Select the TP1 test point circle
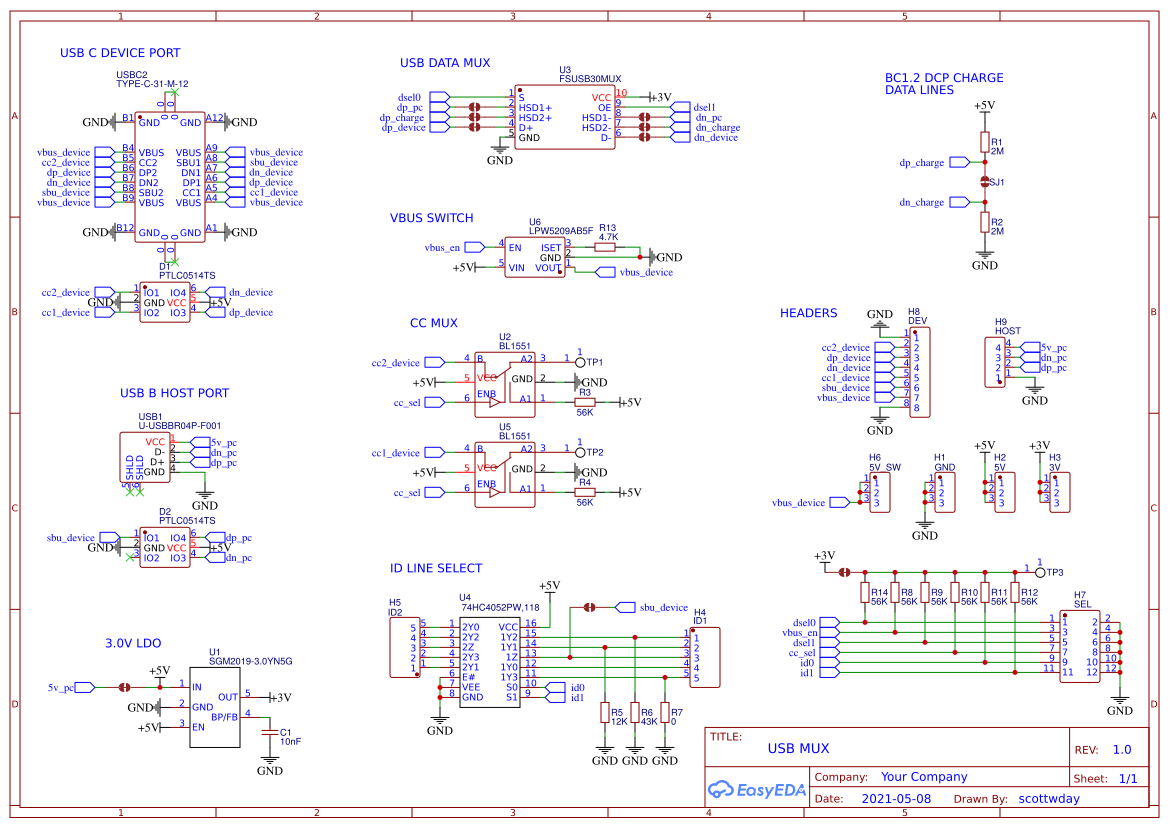The image size is (1169, 828). point(580,363)
